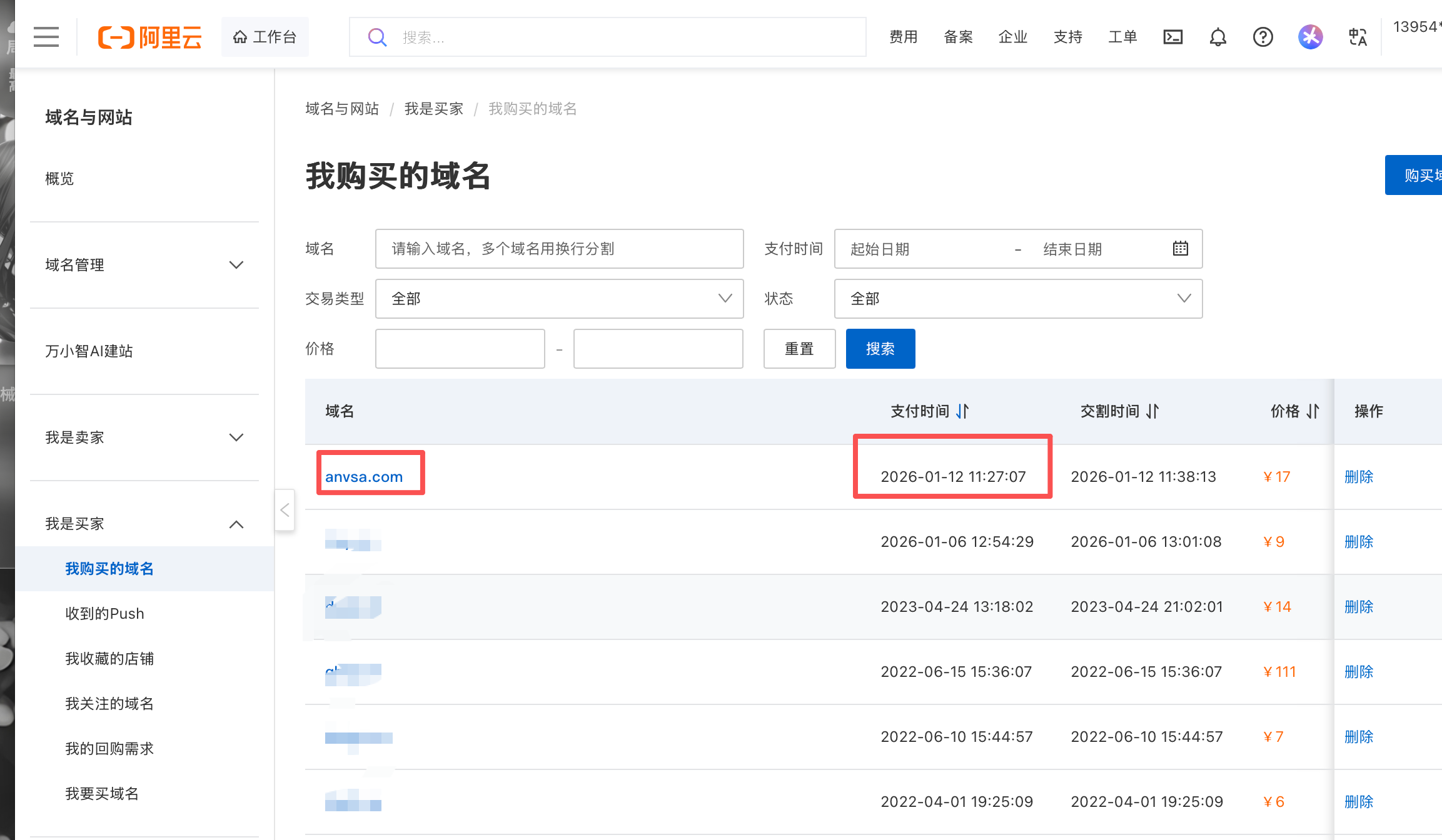Sort by 价格 column arrows
This screenshot has width=1442, height=840.
(1313, 411)
